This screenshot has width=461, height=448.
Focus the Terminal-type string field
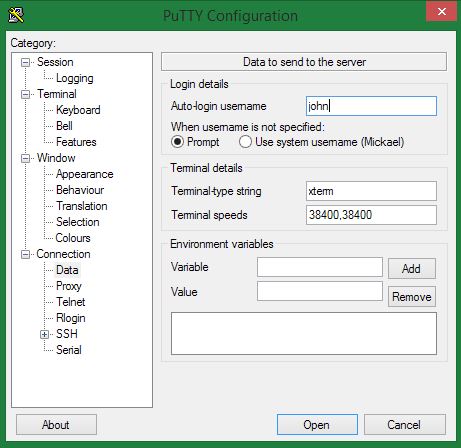pyautogui.click(x=371, y=191)
